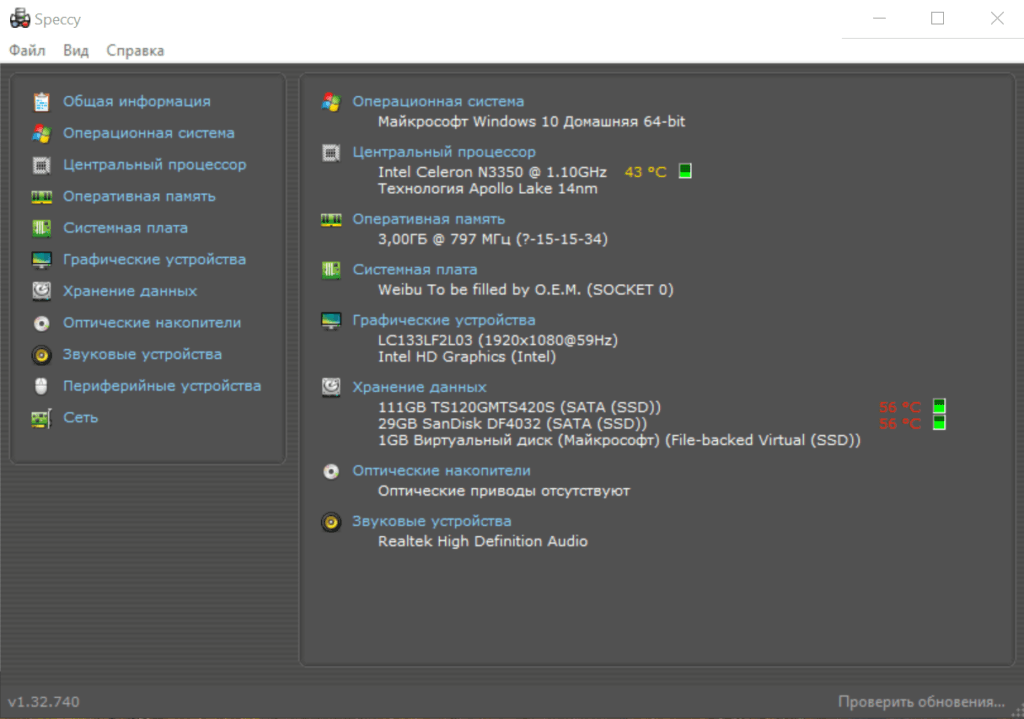Screen dimensions: 1024x719
Task: Open Хранение данных in the sidebar
Action: pos(130,291)
